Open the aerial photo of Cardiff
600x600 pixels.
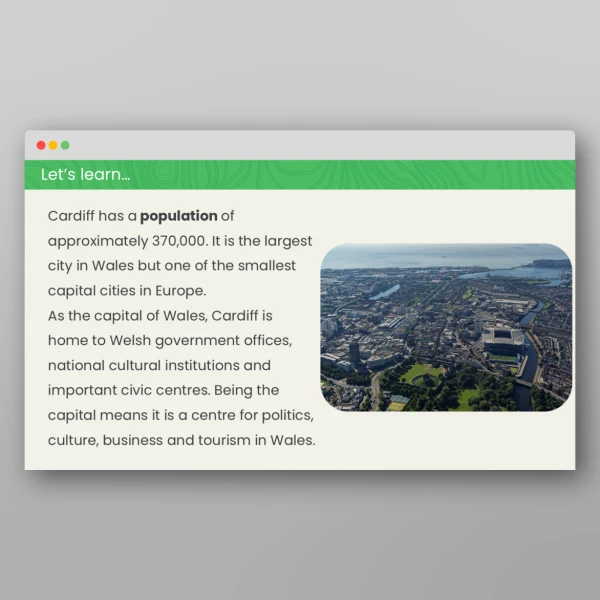[x=446, y=327]
